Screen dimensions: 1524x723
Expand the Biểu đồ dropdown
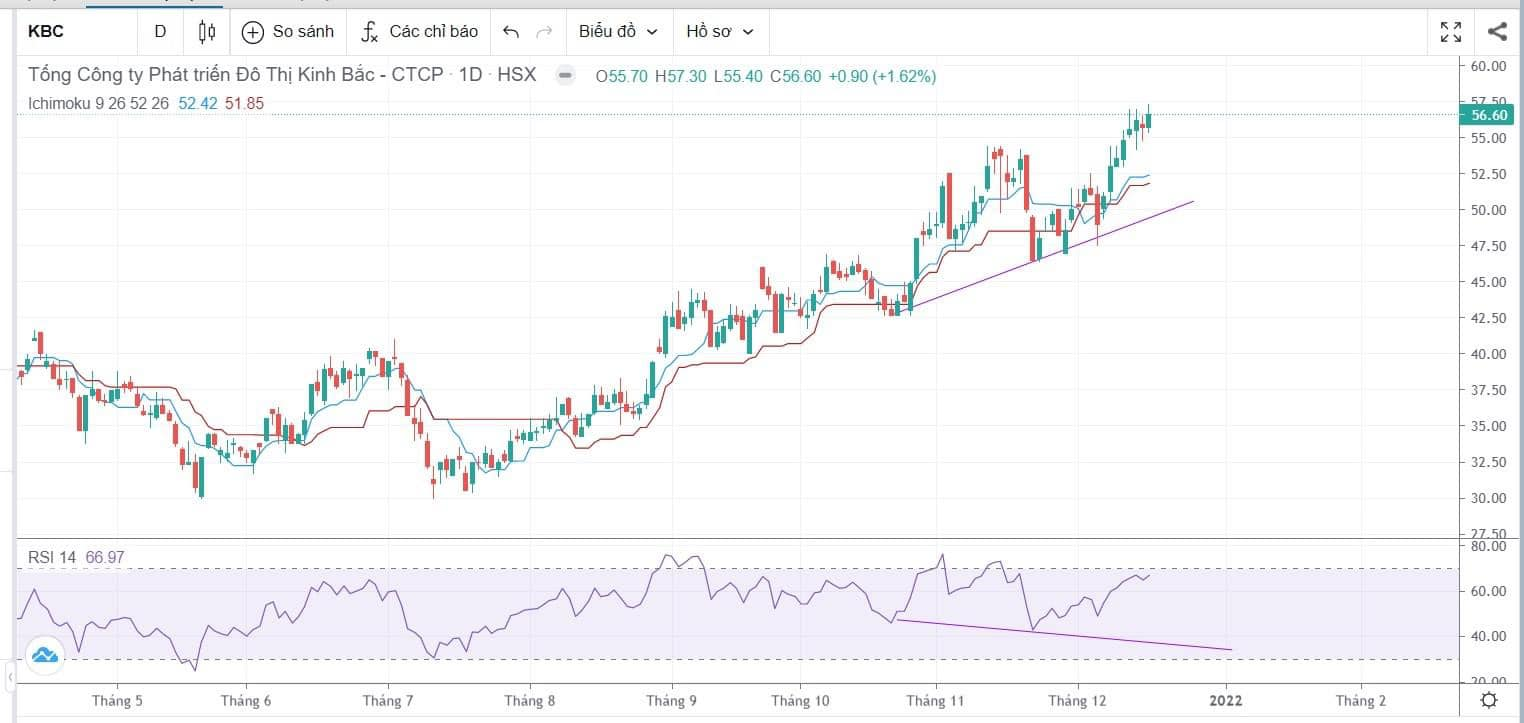click(x=618, y=31)
